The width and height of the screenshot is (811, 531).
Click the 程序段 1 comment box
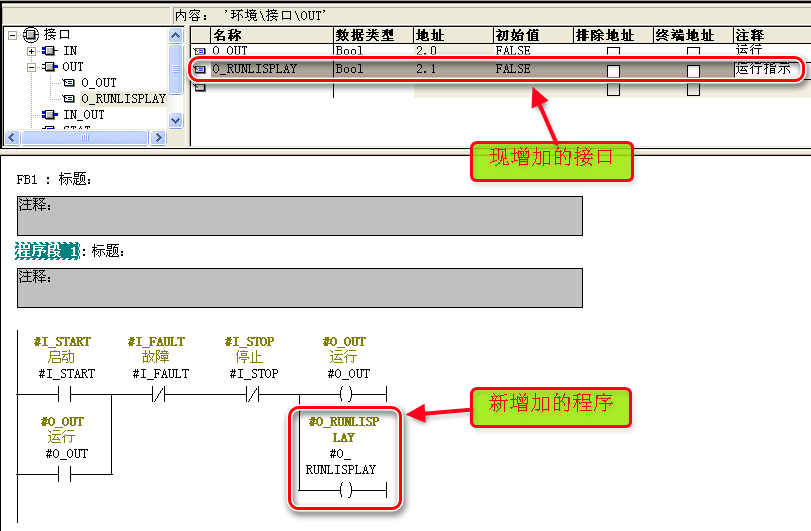point(300,288)
